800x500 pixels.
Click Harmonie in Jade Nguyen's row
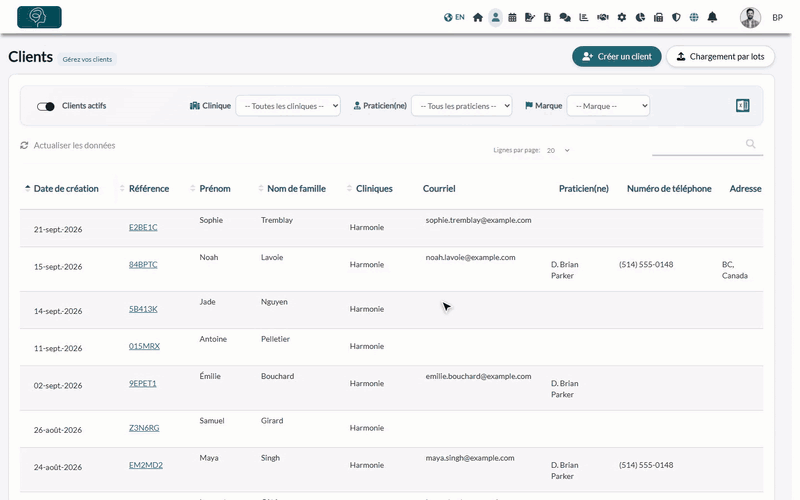click(x=366, y=309)
